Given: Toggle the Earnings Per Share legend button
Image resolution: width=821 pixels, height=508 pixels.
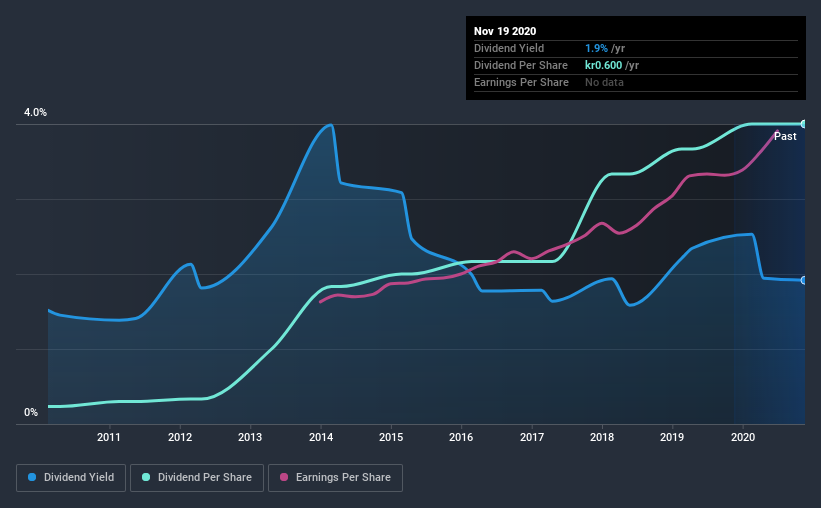Looking at the screenshot, I should pyautogui.click(x=335, y=478).
